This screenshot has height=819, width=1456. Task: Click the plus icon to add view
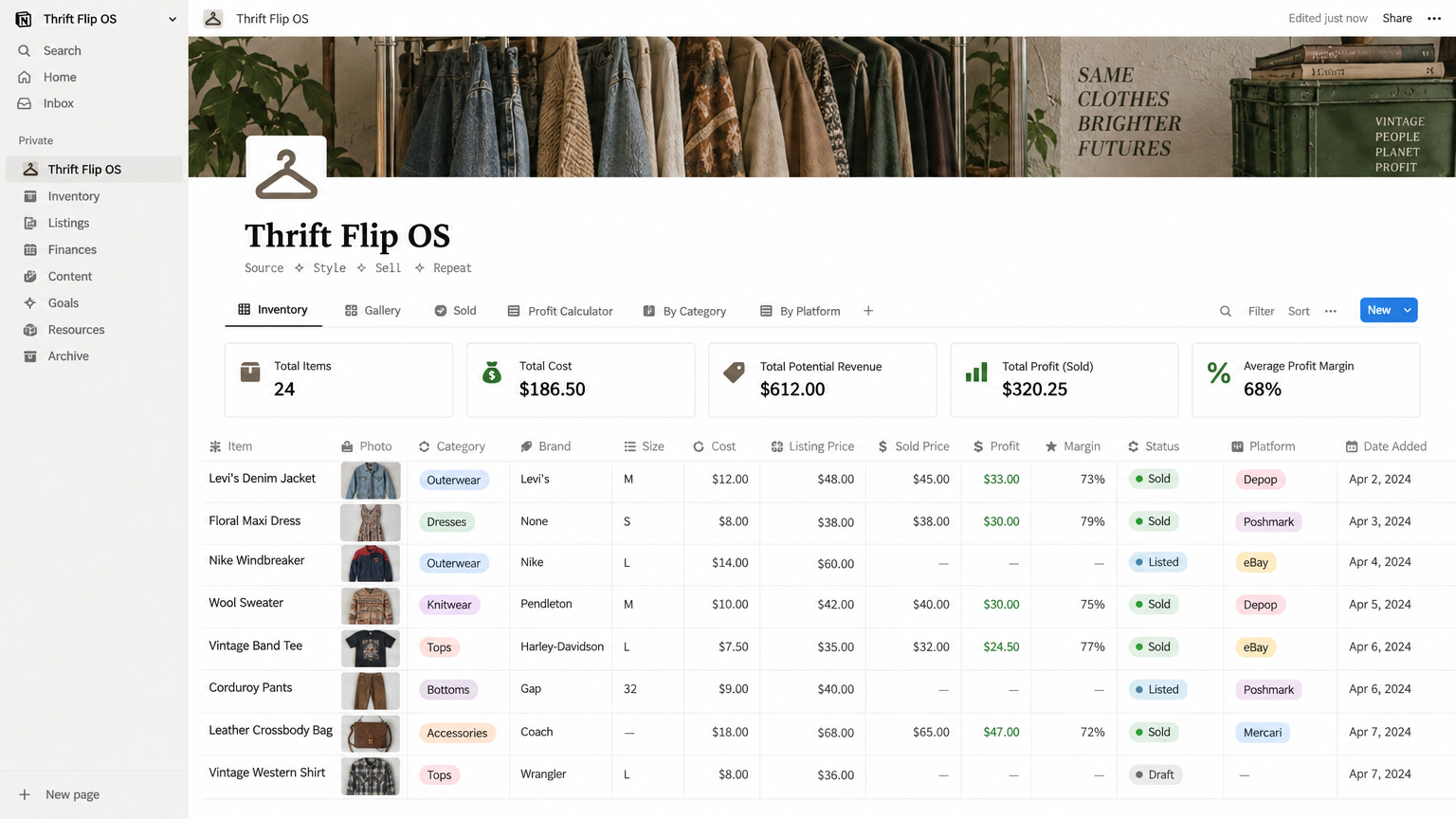coord(868,311)
